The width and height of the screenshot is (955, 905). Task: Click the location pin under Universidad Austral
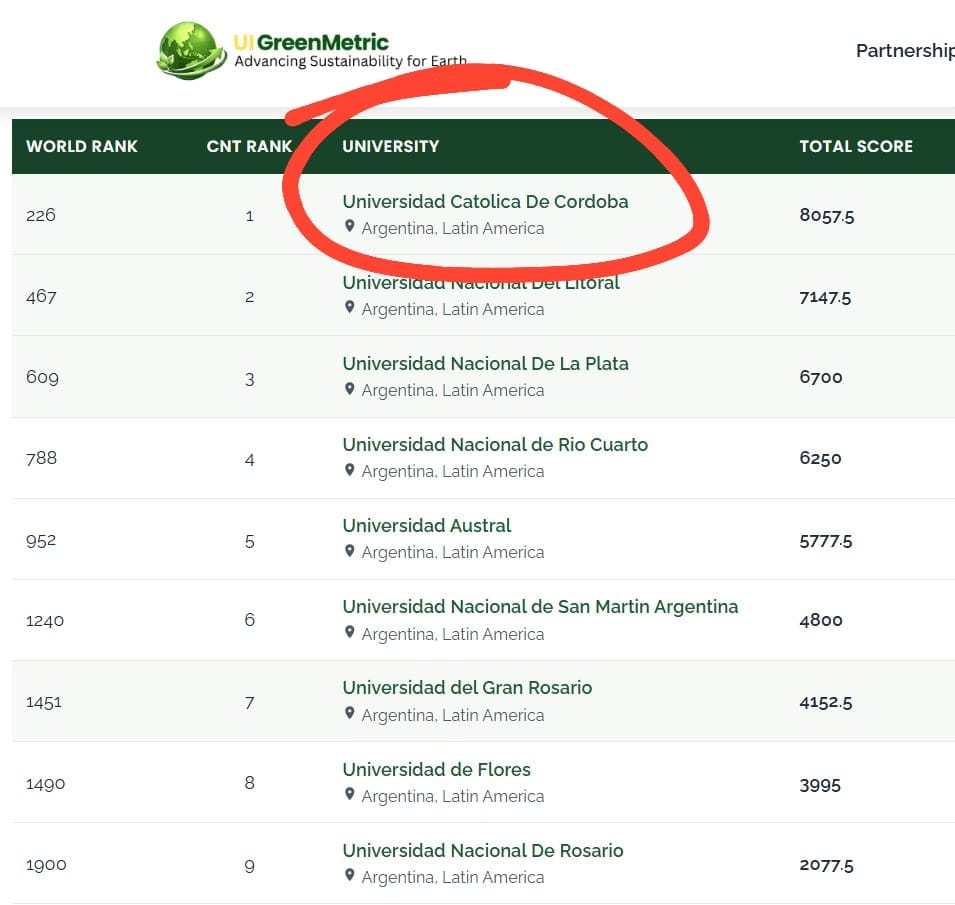click(350, 551)
